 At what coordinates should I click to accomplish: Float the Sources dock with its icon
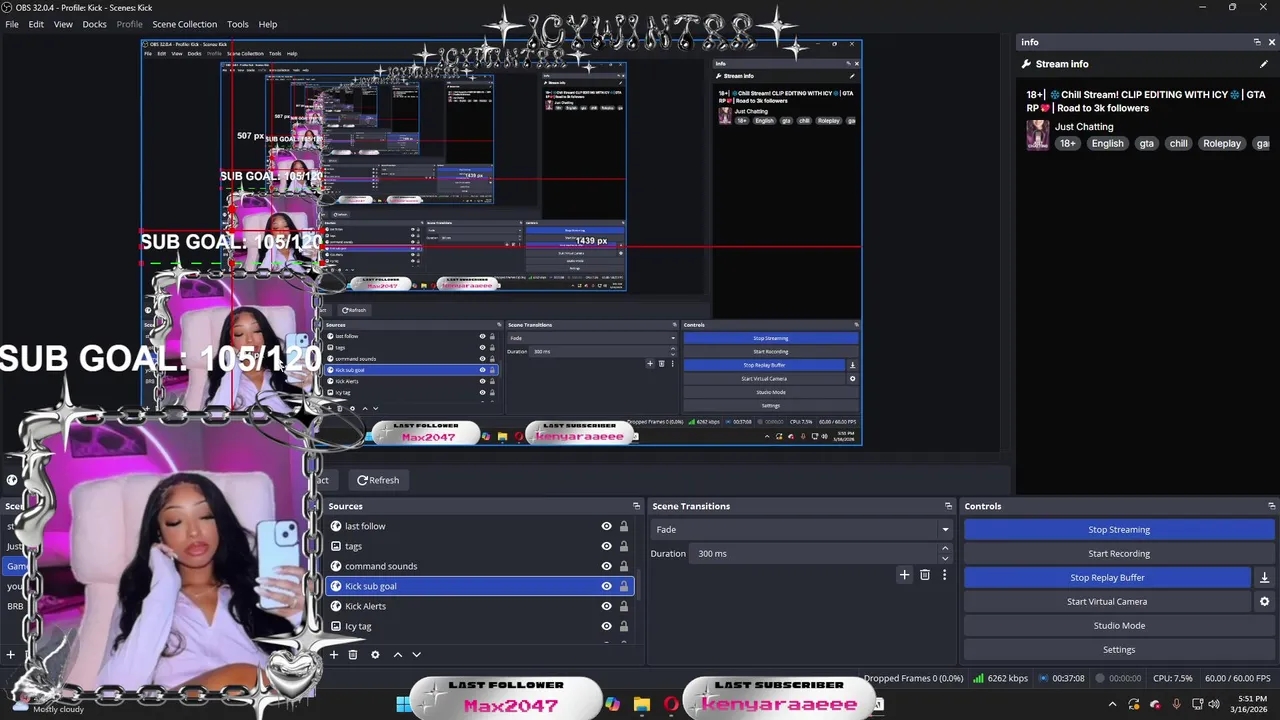[x=636, y=506]
